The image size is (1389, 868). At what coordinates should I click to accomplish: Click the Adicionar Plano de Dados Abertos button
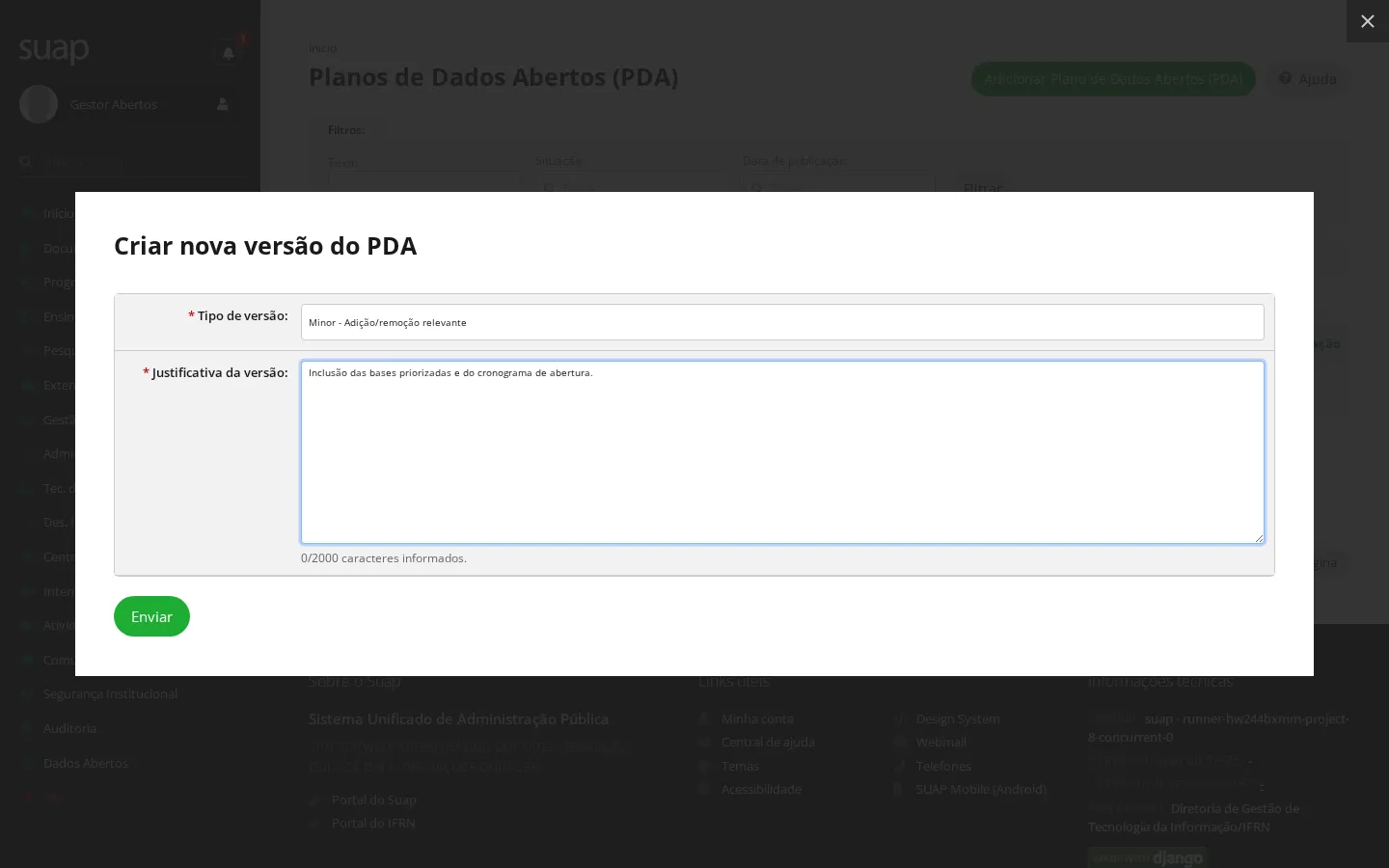tap(1113, 79)
